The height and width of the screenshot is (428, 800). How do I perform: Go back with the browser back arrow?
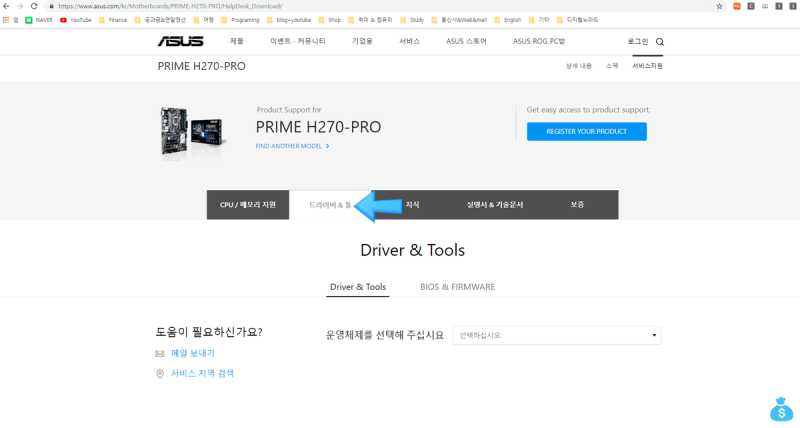tap(6, 6)
